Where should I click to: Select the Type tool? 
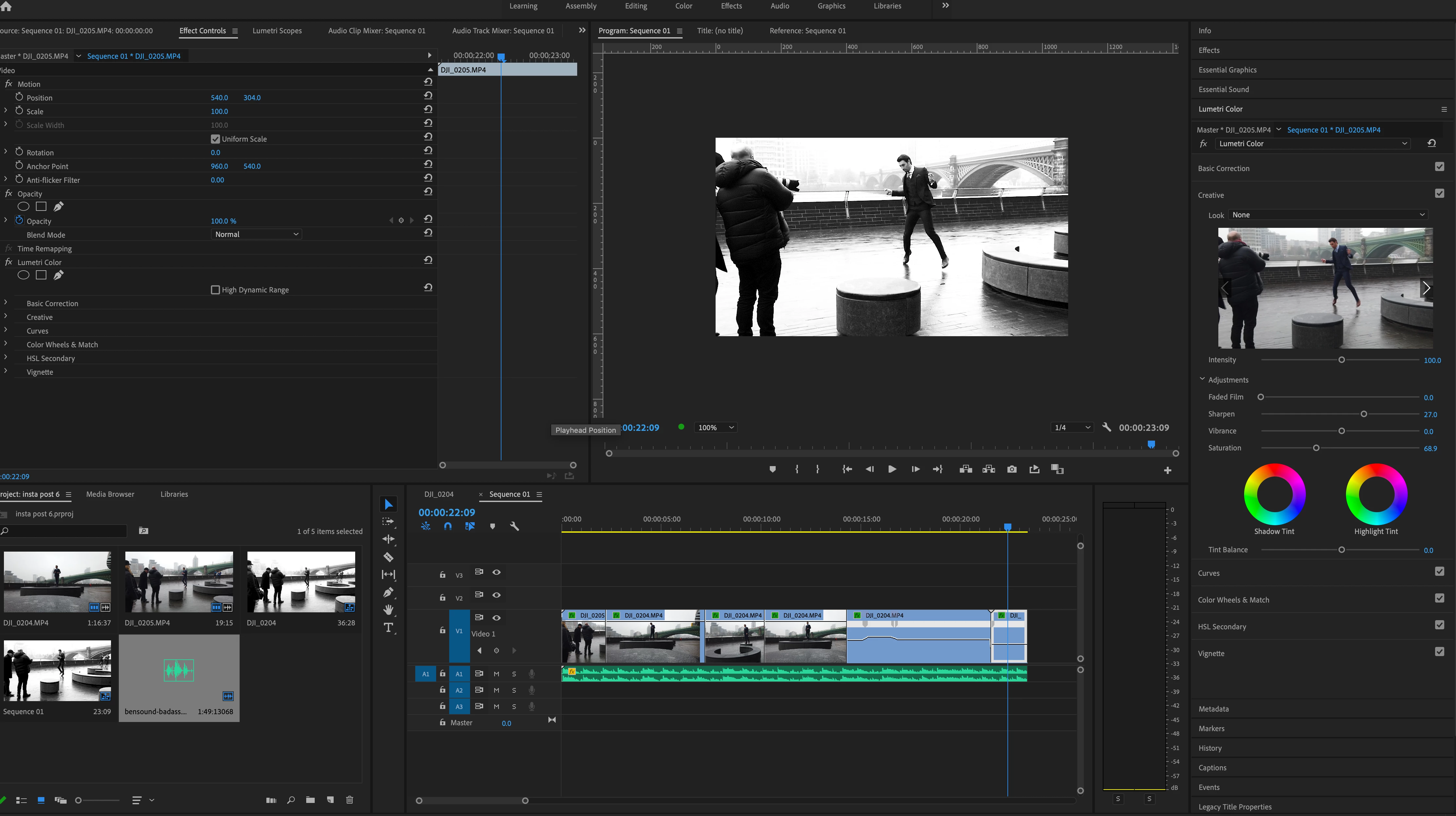[x=388, y=628]
